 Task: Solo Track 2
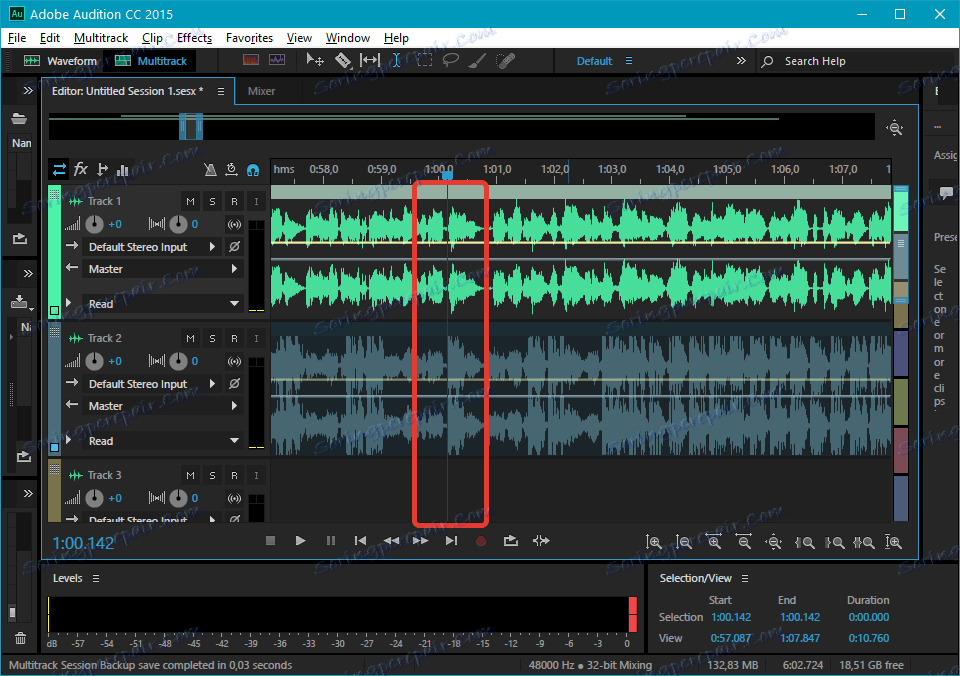212,339
